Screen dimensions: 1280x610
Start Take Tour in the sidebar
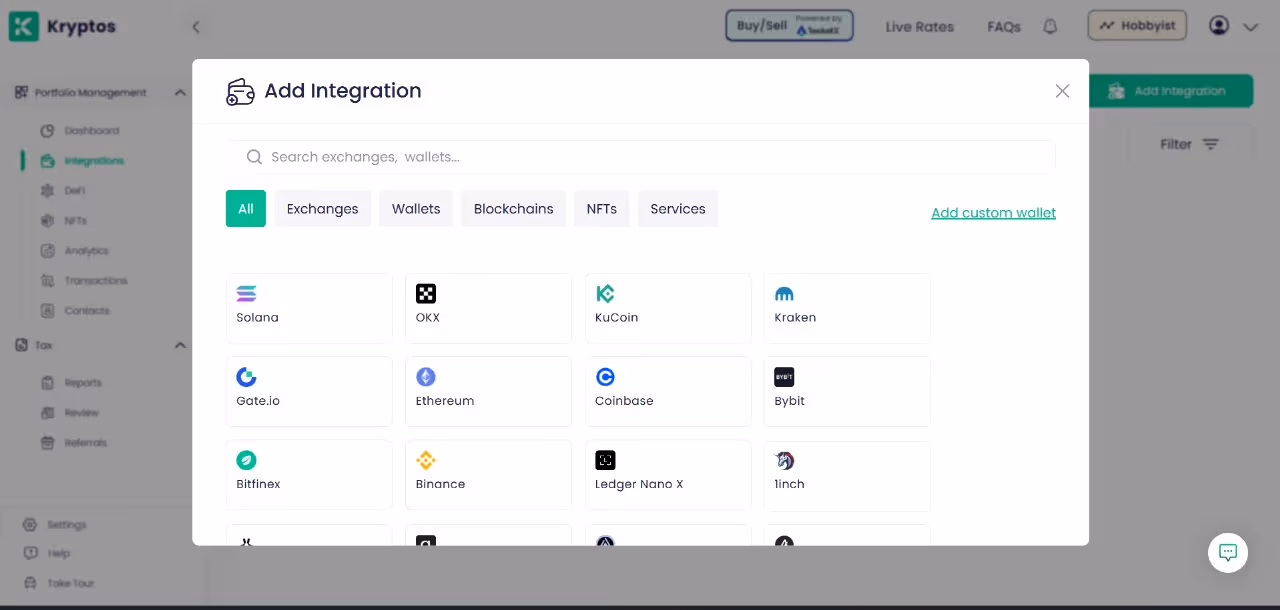pyautogui.click(x=59, y=583)
